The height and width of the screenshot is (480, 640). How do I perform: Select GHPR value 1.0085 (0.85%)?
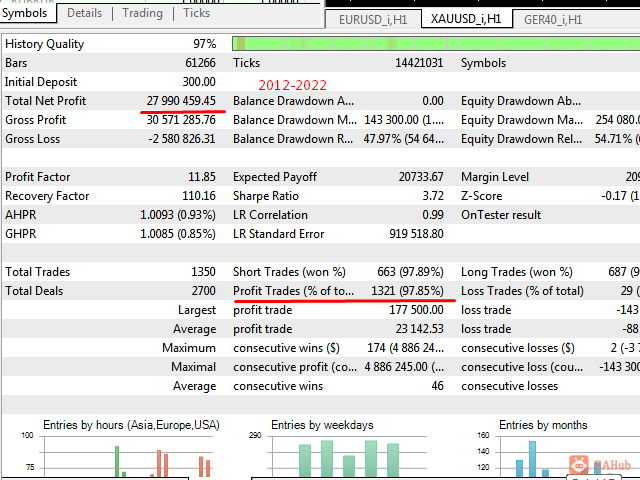coord(178,234)
